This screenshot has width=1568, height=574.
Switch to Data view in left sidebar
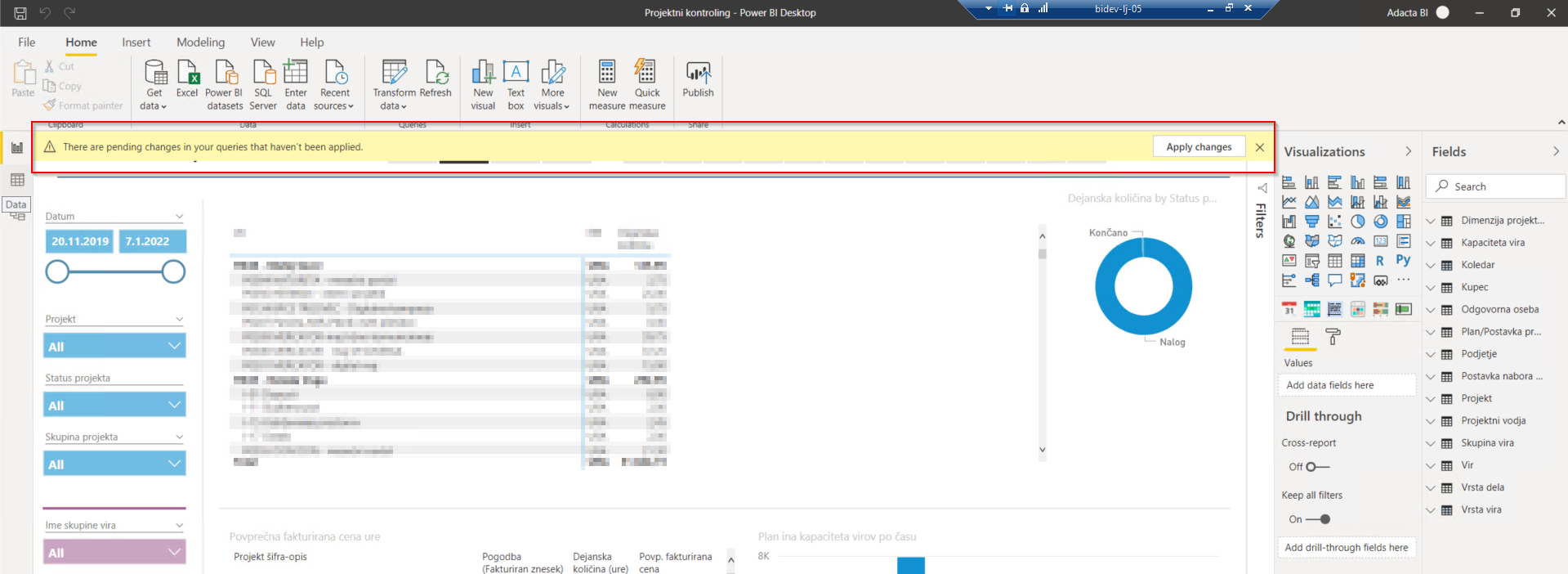point(17,180)
